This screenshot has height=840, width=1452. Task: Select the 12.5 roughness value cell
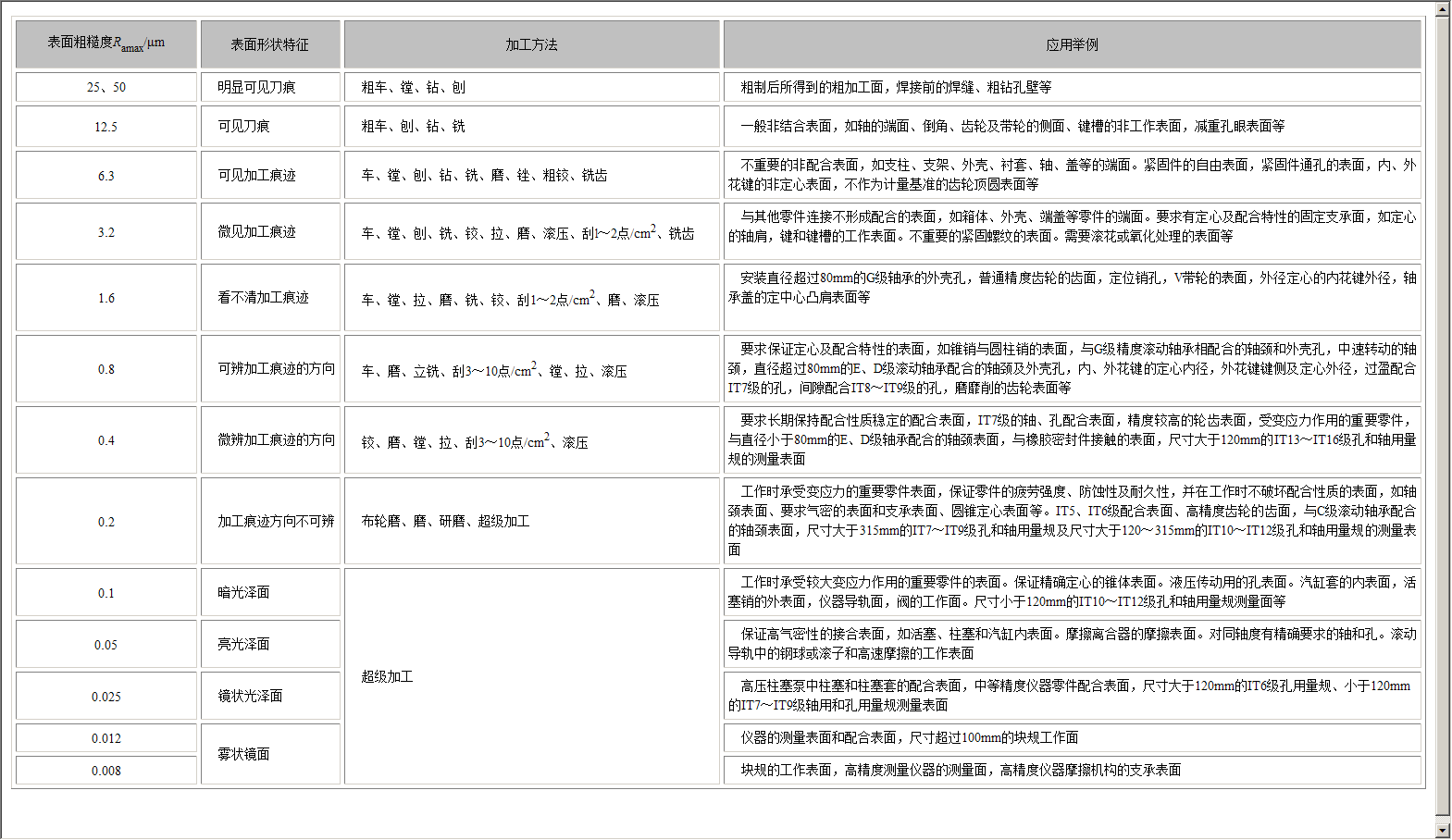pos(106,127)
